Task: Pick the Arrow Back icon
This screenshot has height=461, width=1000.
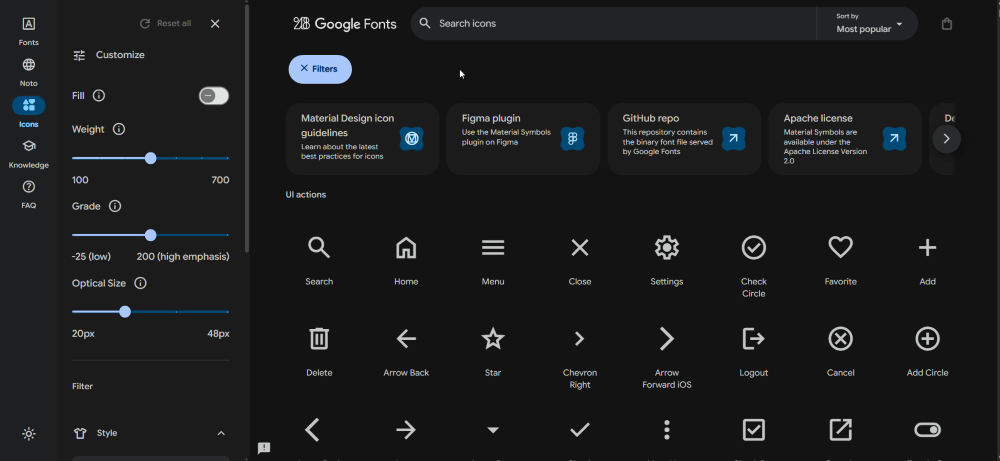Action: coord(406,339)
